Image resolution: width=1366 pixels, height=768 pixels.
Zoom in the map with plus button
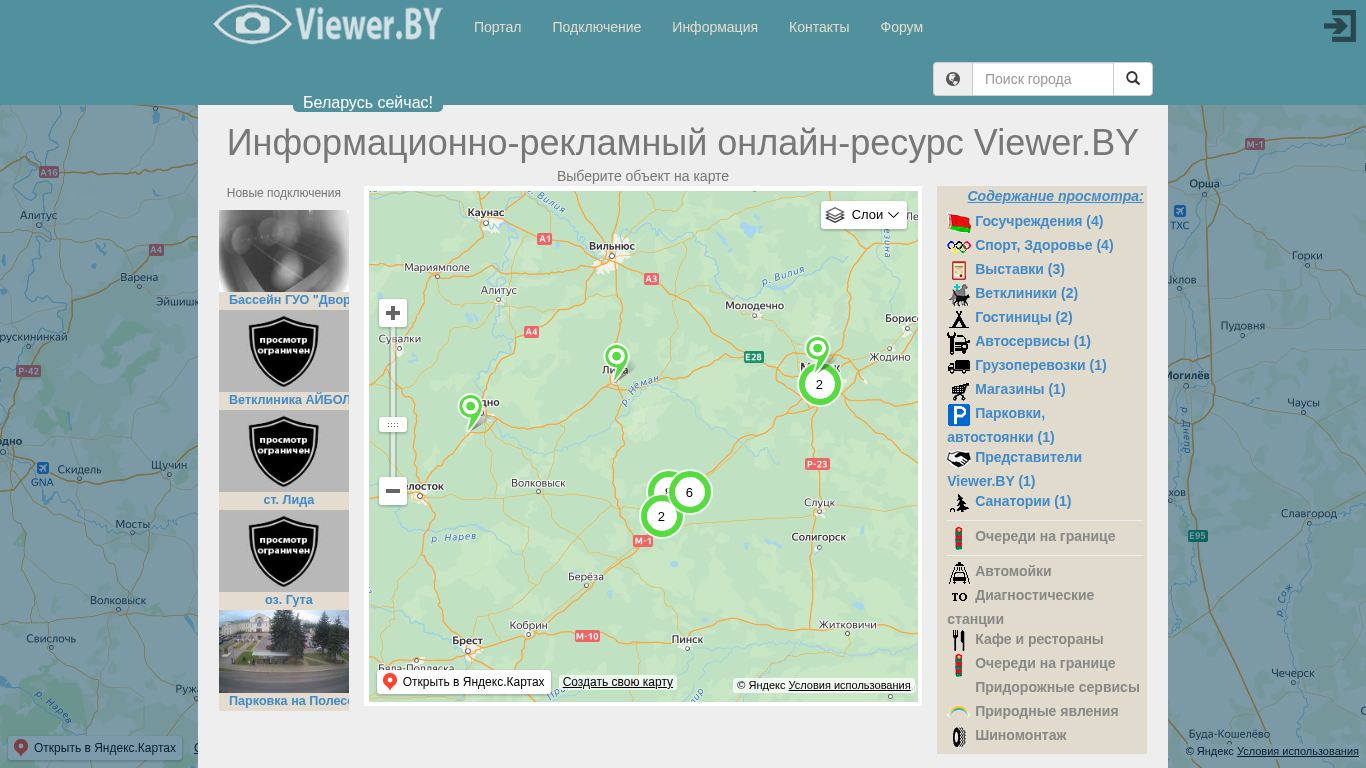pos(393,313)
